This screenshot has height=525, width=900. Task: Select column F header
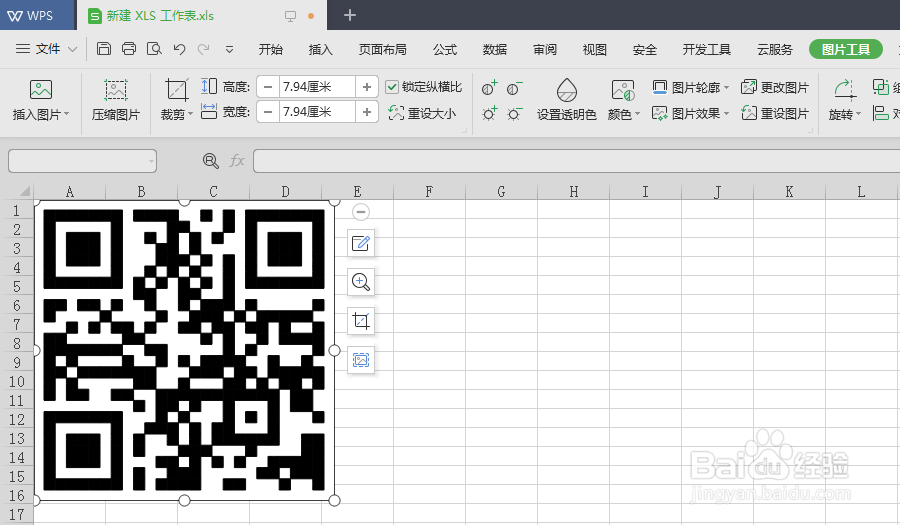tap(429, 191)
